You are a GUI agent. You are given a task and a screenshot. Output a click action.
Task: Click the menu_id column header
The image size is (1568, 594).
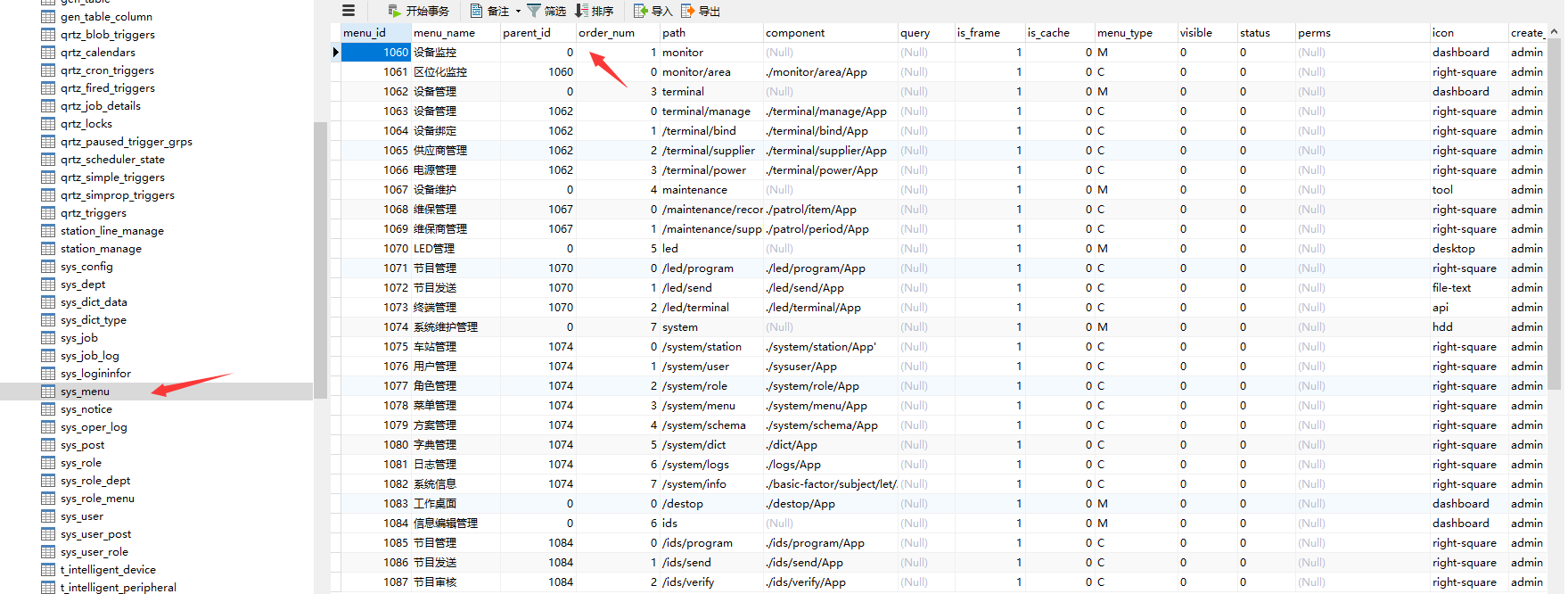pyautogui.click(x=376, y=33)
